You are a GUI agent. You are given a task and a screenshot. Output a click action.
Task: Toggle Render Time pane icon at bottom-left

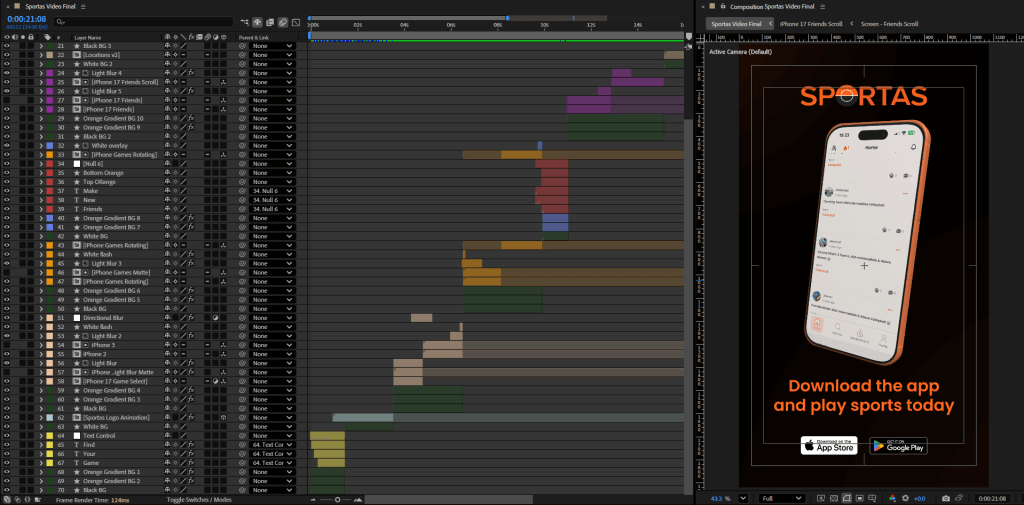pyautogui.click(x=38, y=499)
